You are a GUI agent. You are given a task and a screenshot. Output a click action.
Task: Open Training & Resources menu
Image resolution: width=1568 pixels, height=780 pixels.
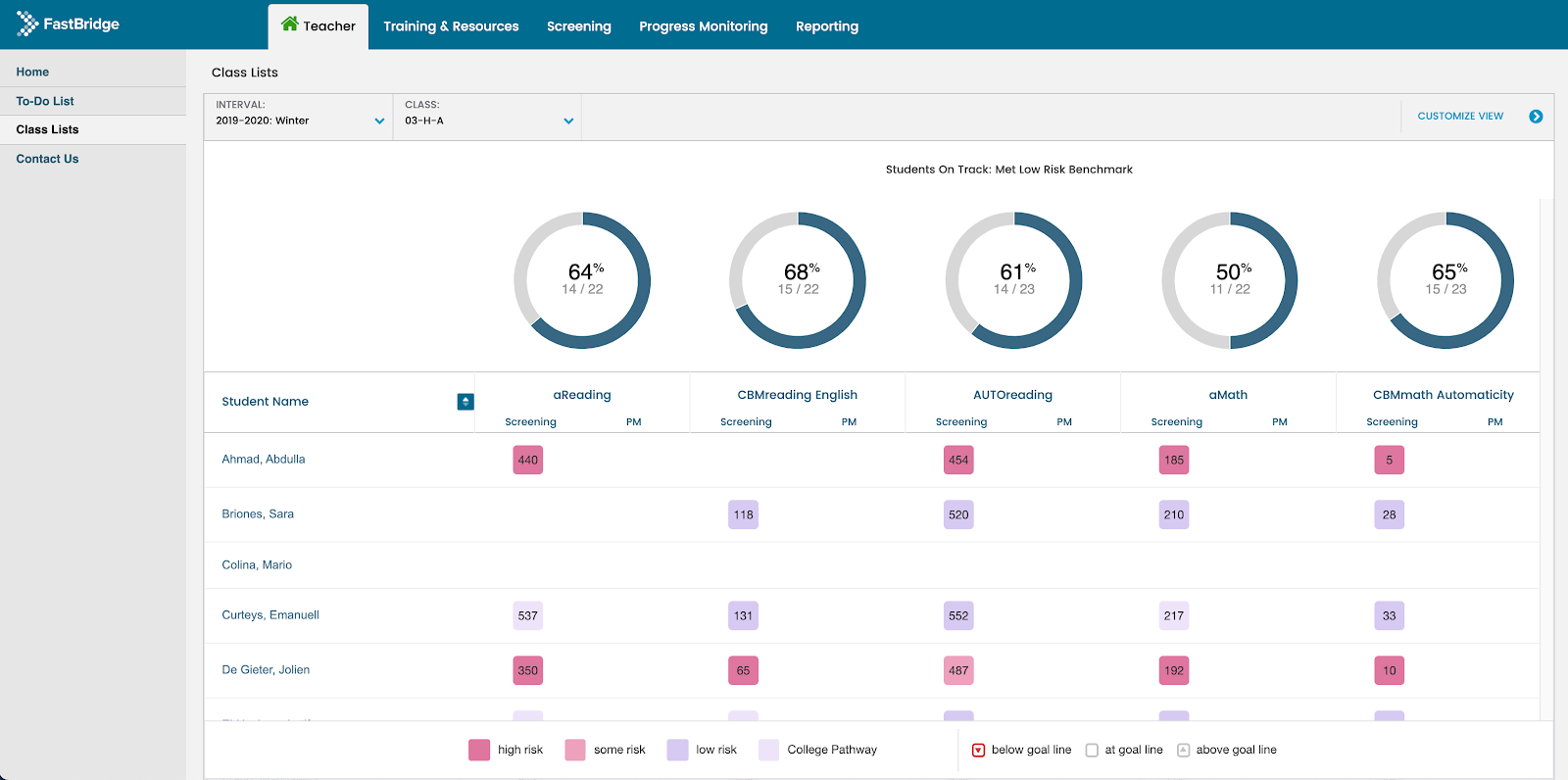pyautogui.click(x=451, y=26)
